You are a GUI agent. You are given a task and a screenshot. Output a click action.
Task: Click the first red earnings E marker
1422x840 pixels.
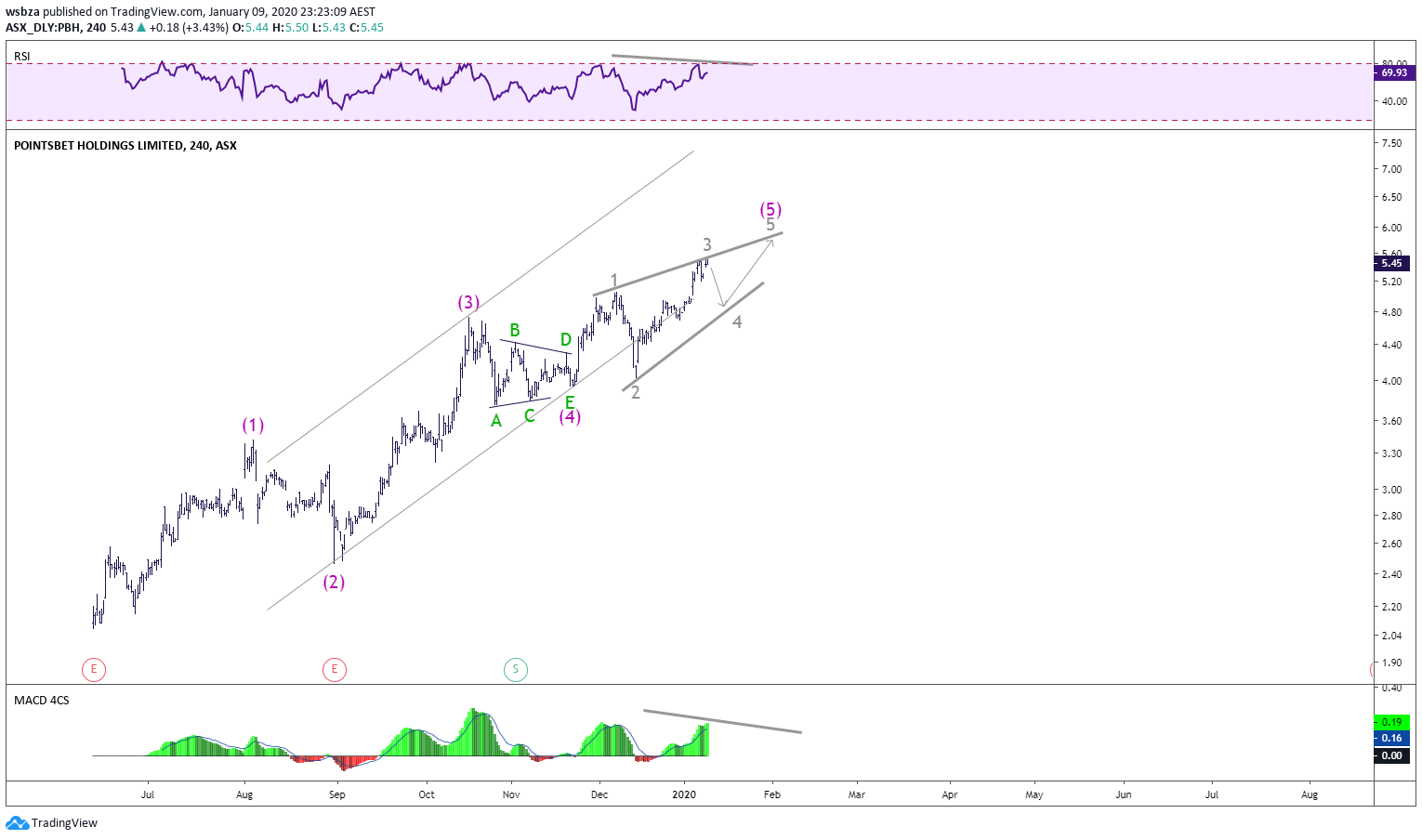tap(93, 669)
